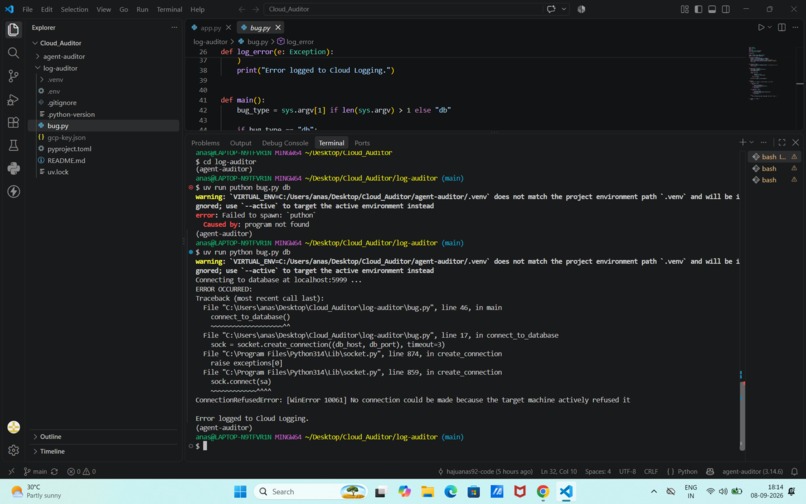The height and width of the screenshot is (504, 806).
Task: Click errors and warnings count in status bar
Action: 82,471
